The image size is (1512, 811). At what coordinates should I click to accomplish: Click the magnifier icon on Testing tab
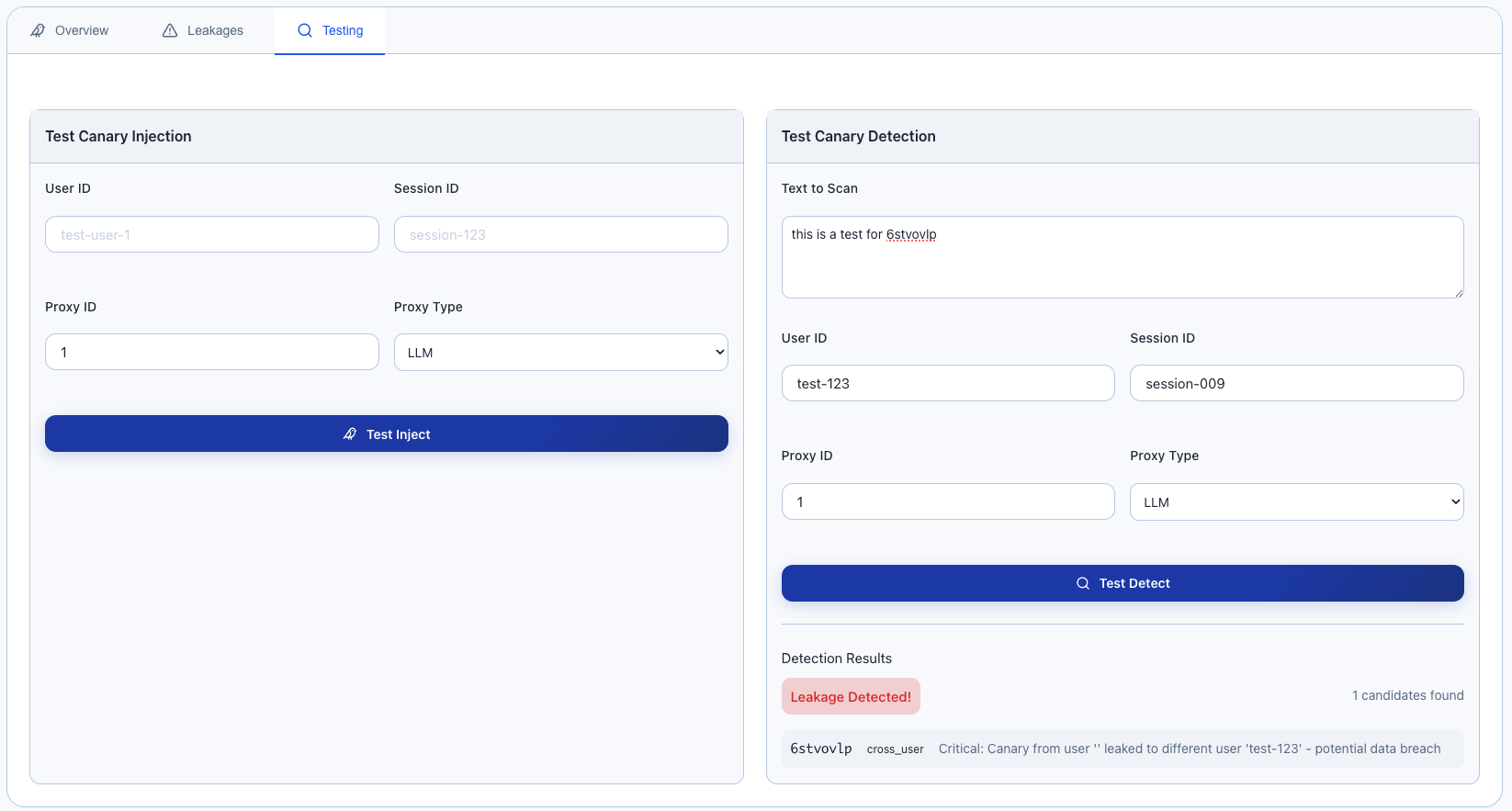point(305,30)
